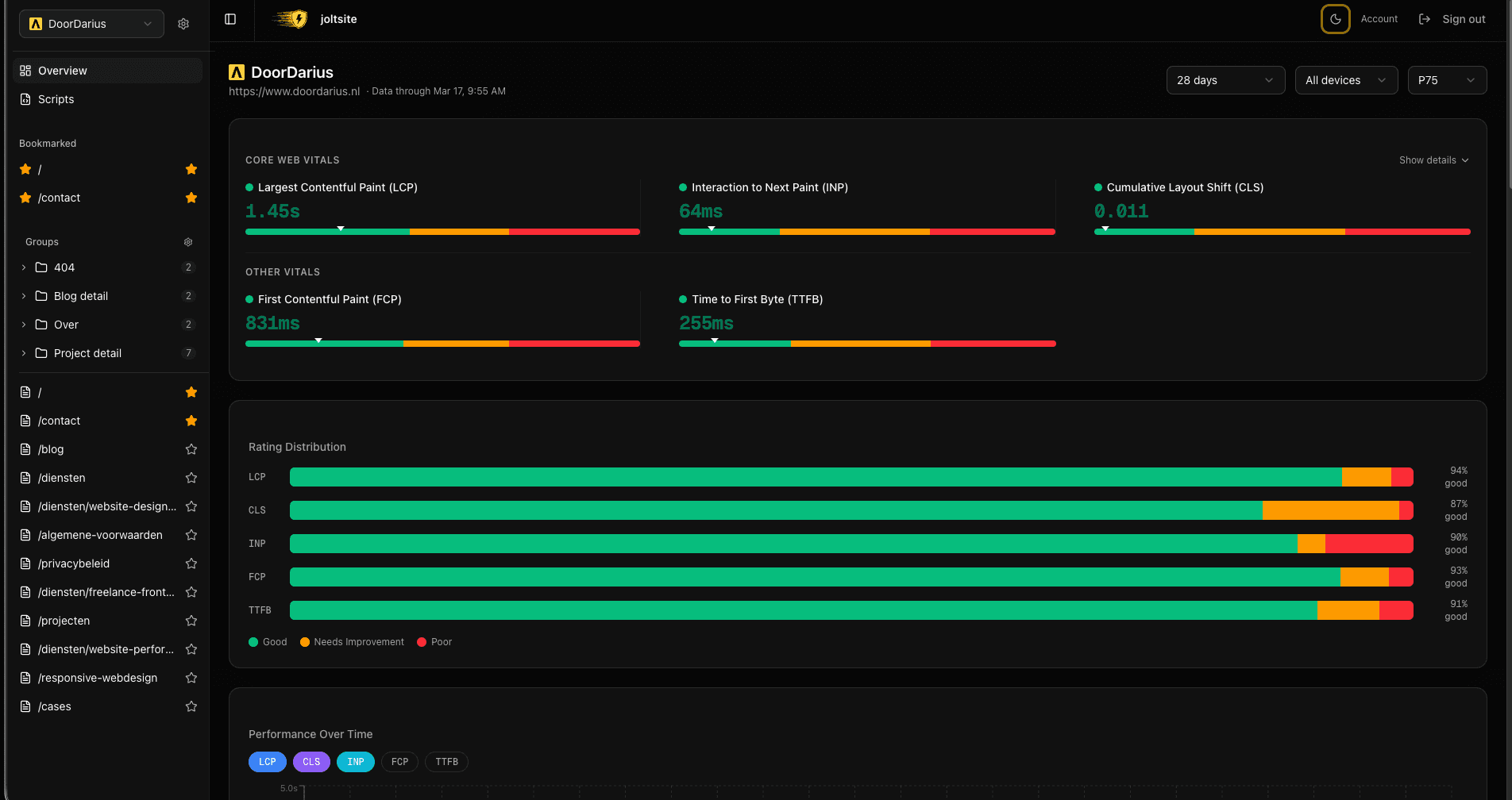This screenshot has height=800, width=1512.
Task: Select the Overview dashboard icon
Action: point(24,70)
